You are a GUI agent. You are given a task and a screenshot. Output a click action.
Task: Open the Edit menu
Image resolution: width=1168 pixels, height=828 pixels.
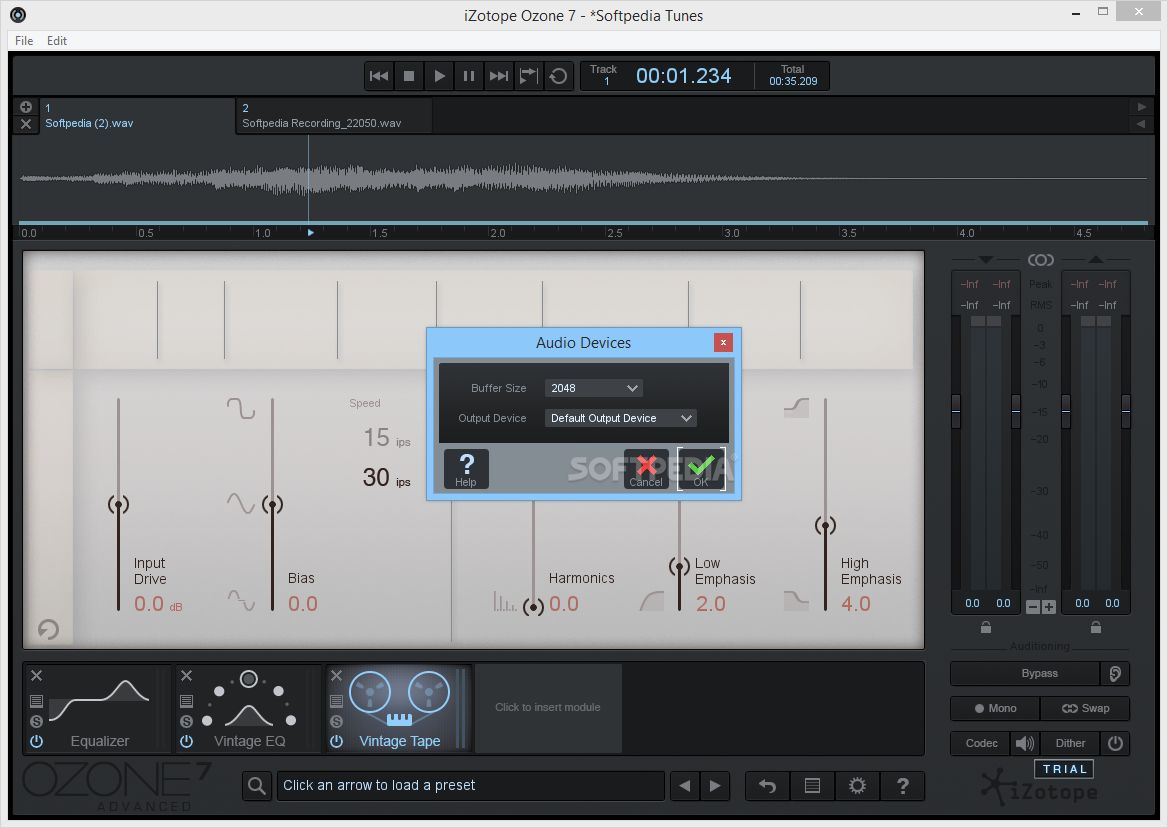click(x=57, y=40)
